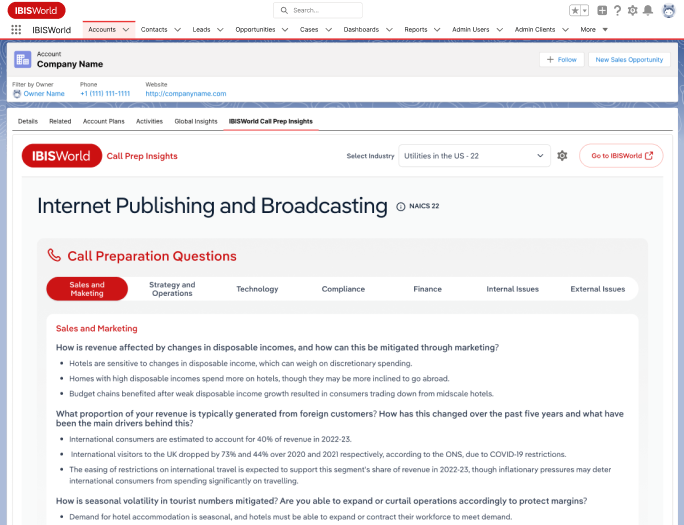Open Salesforce Setup gear icon

(632, 10)
